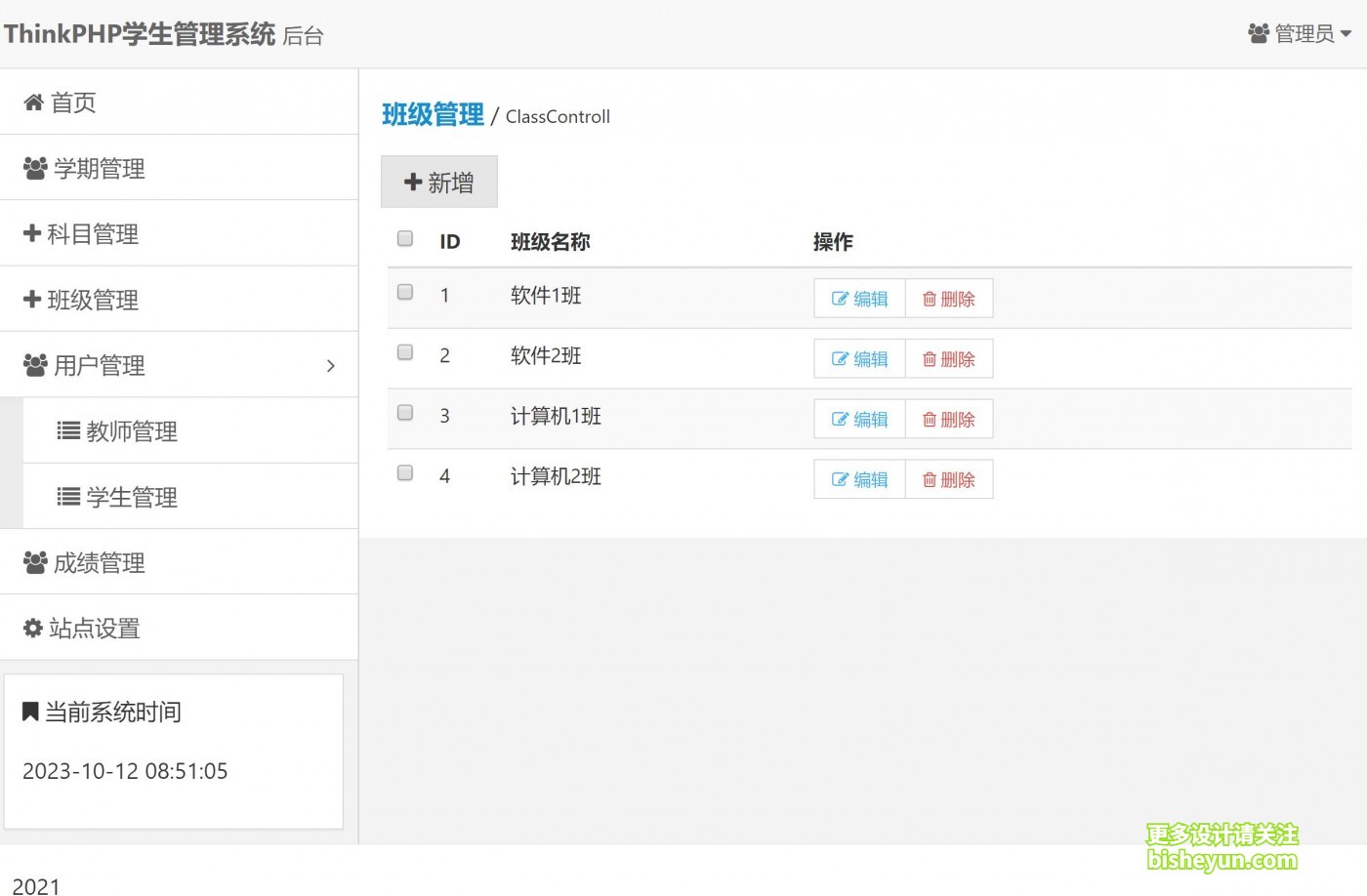This screenshot has height=896, width=1367.
Task: Click the 班级管理 page heading link
Action: [433, 115]
